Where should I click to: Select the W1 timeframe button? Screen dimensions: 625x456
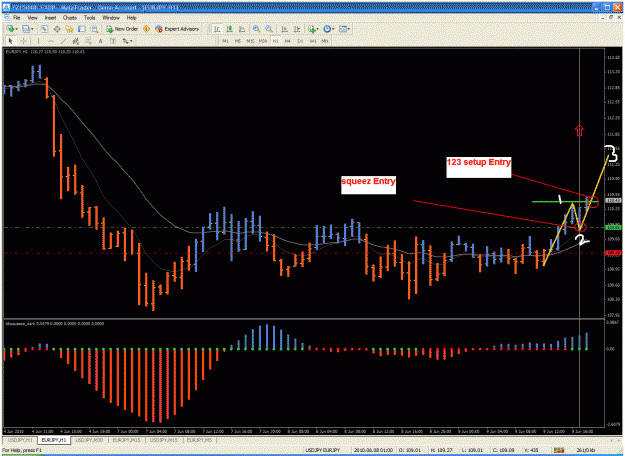[x=312, y=41]
